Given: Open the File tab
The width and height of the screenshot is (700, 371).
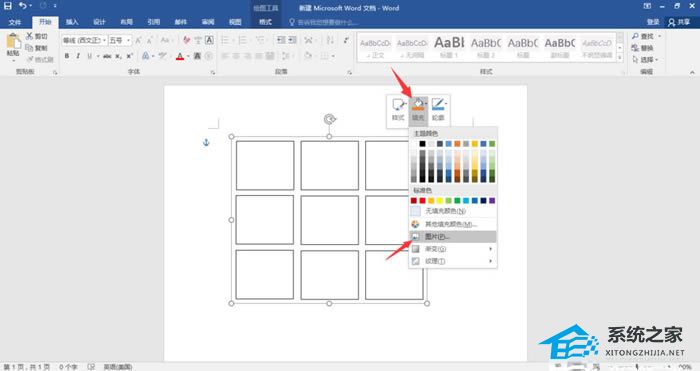Looking at the screenshot, I should coord(15,22).
